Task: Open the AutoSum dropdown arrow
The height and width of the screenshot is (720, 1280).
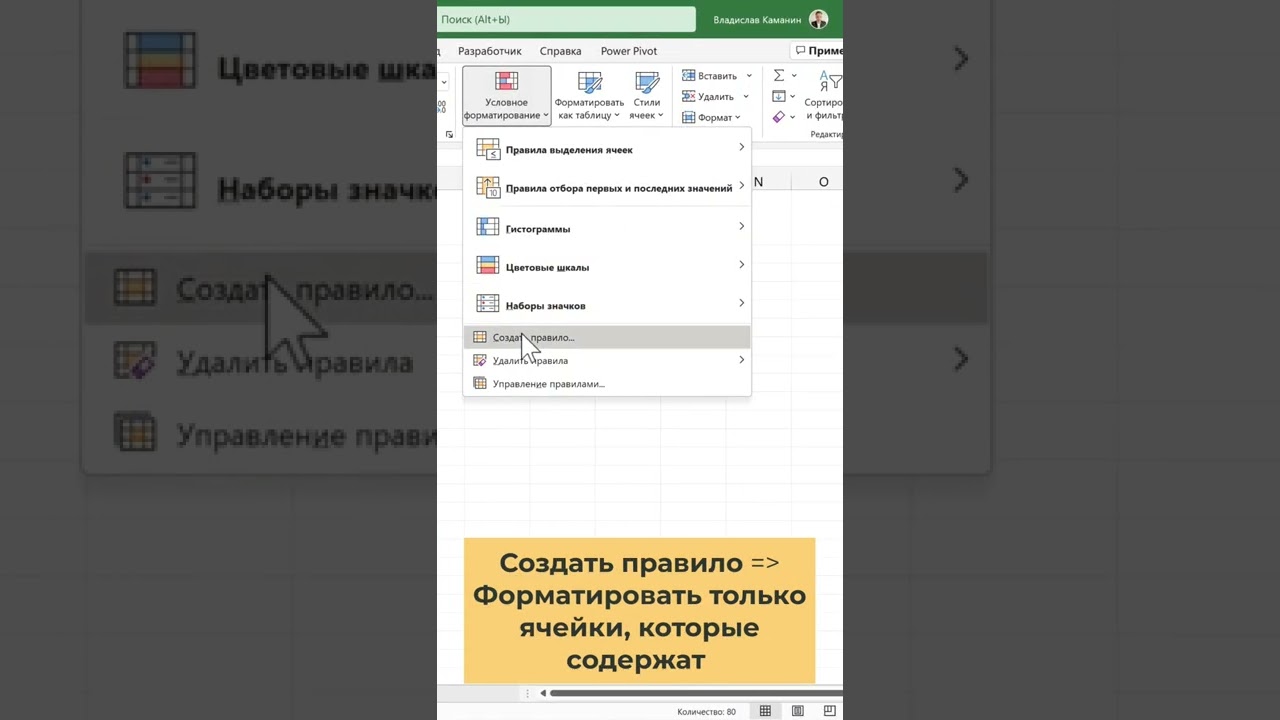Action: pyautogui.click(x=794, y=76)
